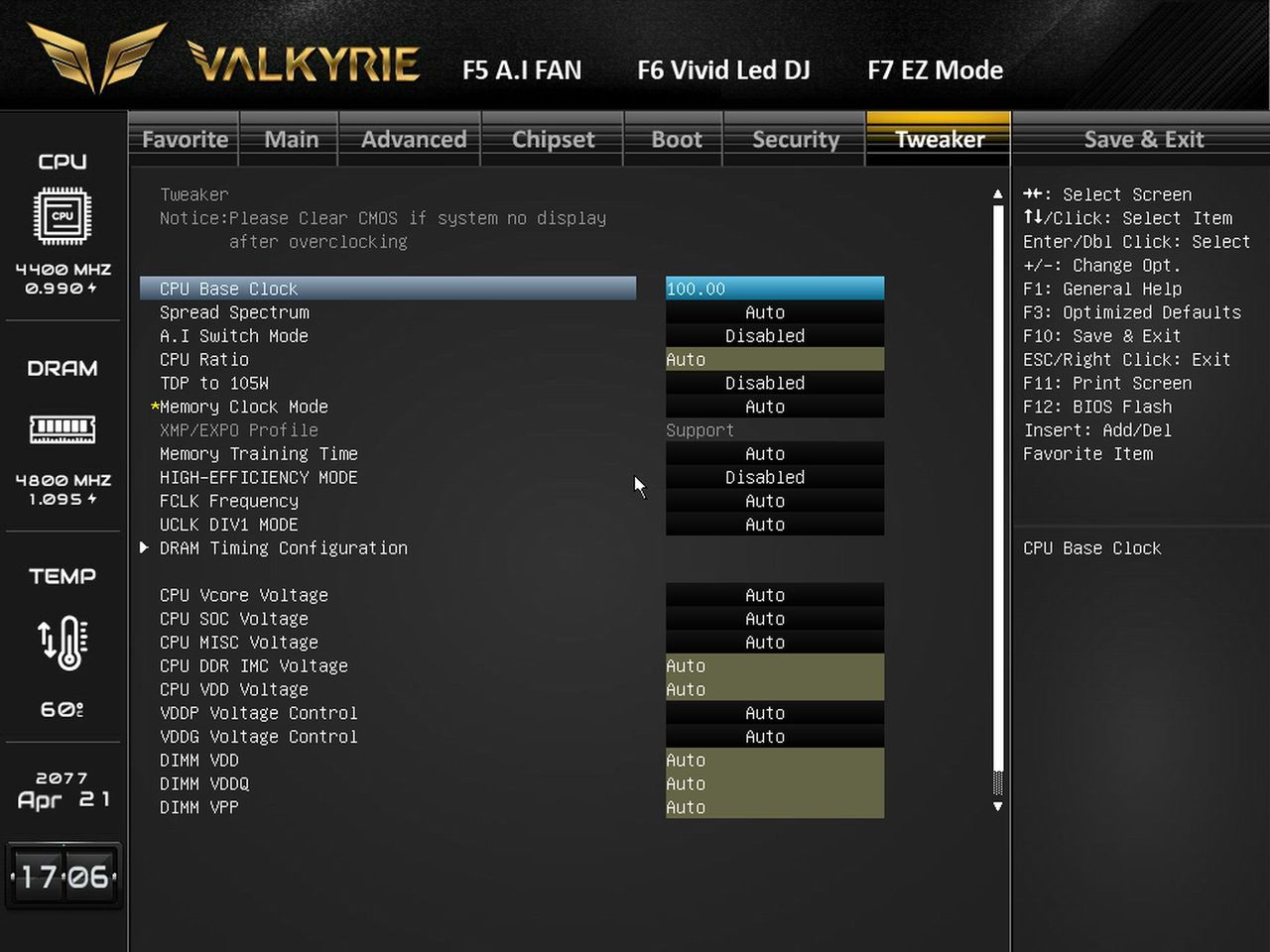
Task: Click the CPU chip icon in sidebar
Action: pos(63,216)
